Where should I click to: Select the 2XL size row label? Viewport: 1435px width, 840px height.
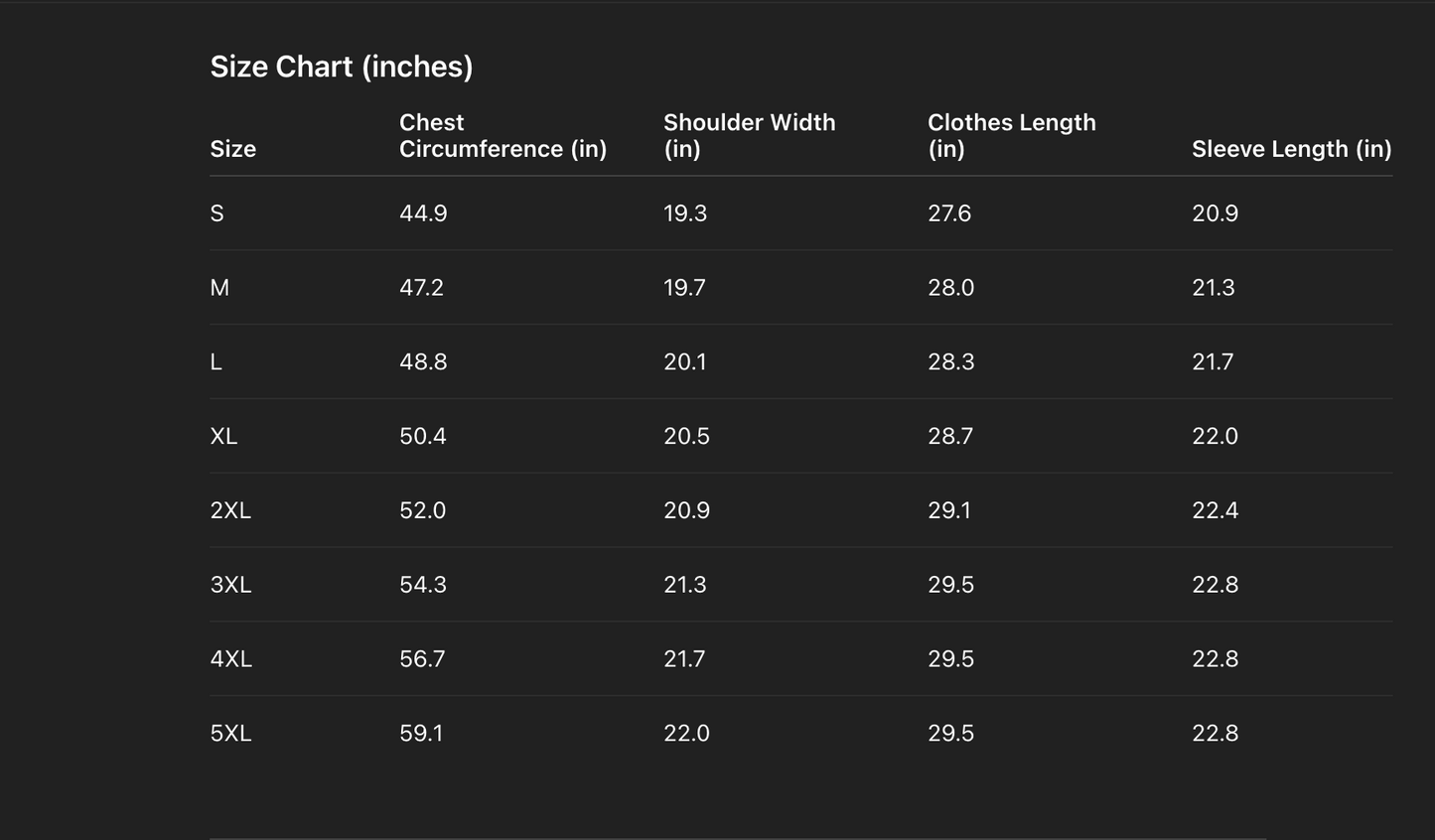230,510
